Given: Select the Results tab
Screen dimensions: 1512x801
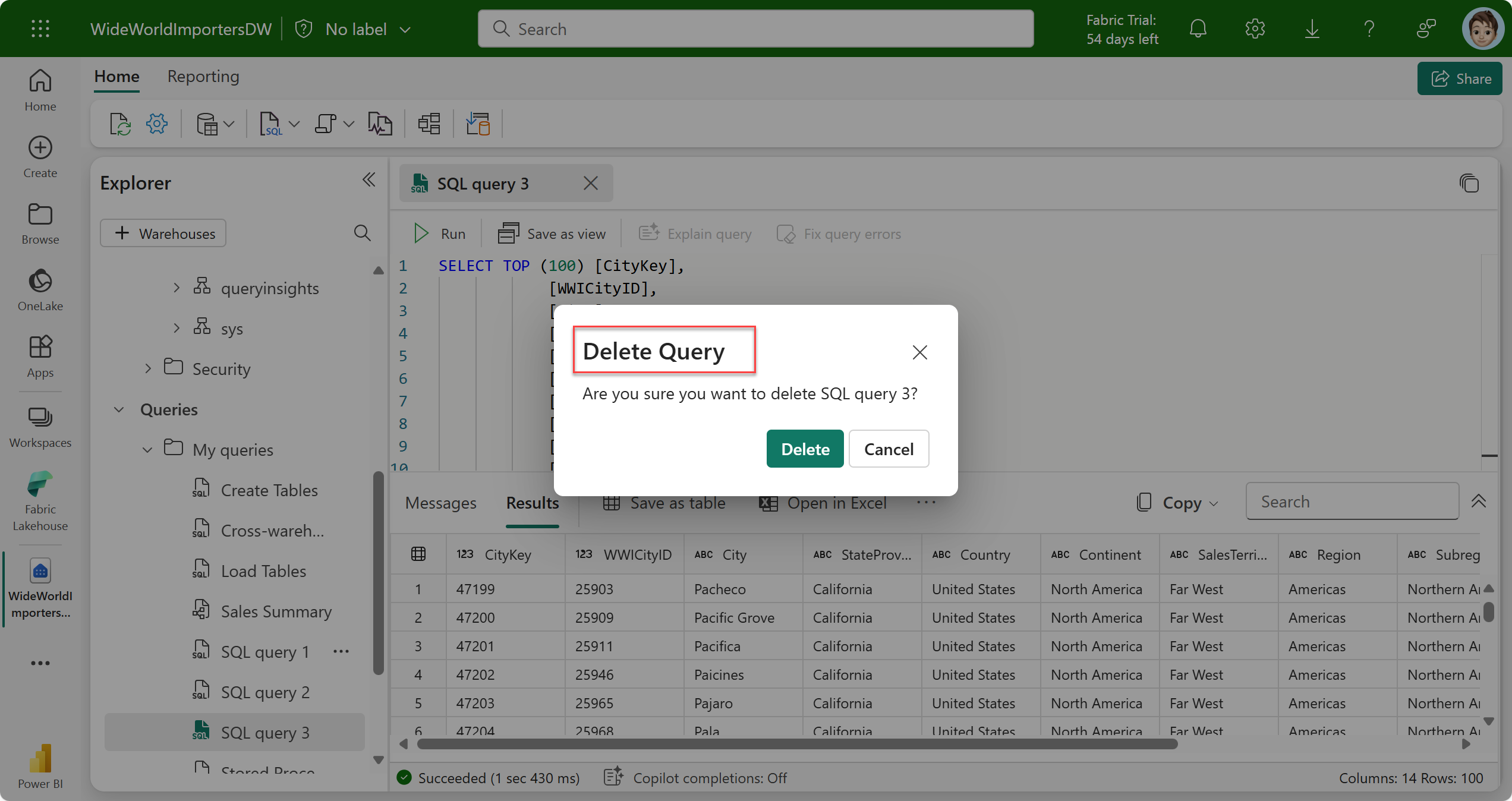Looking at the screenshot, I should (533, 503).
